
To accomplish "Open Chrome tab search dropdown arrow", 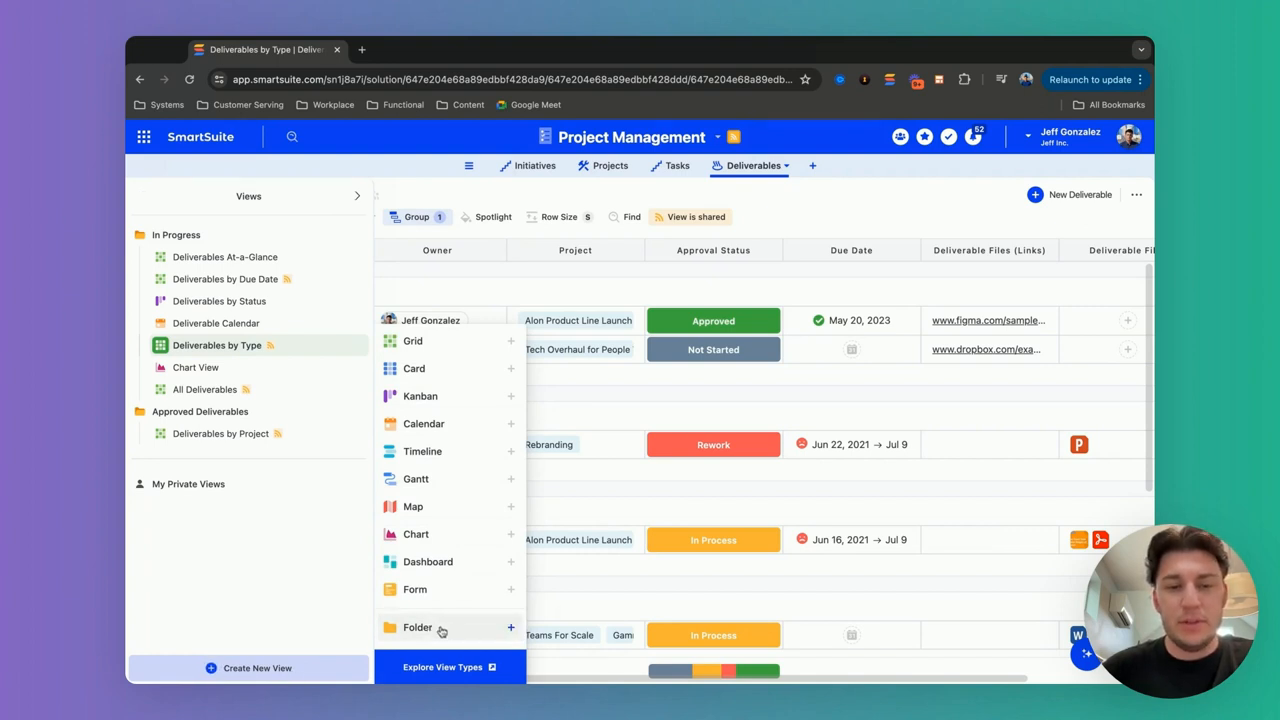I will pos(1141,49).
